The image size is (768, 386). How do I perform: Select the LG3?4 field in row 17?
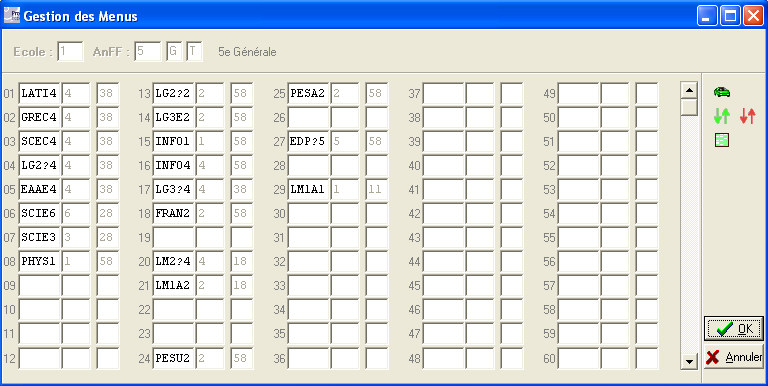pos(173,190)
